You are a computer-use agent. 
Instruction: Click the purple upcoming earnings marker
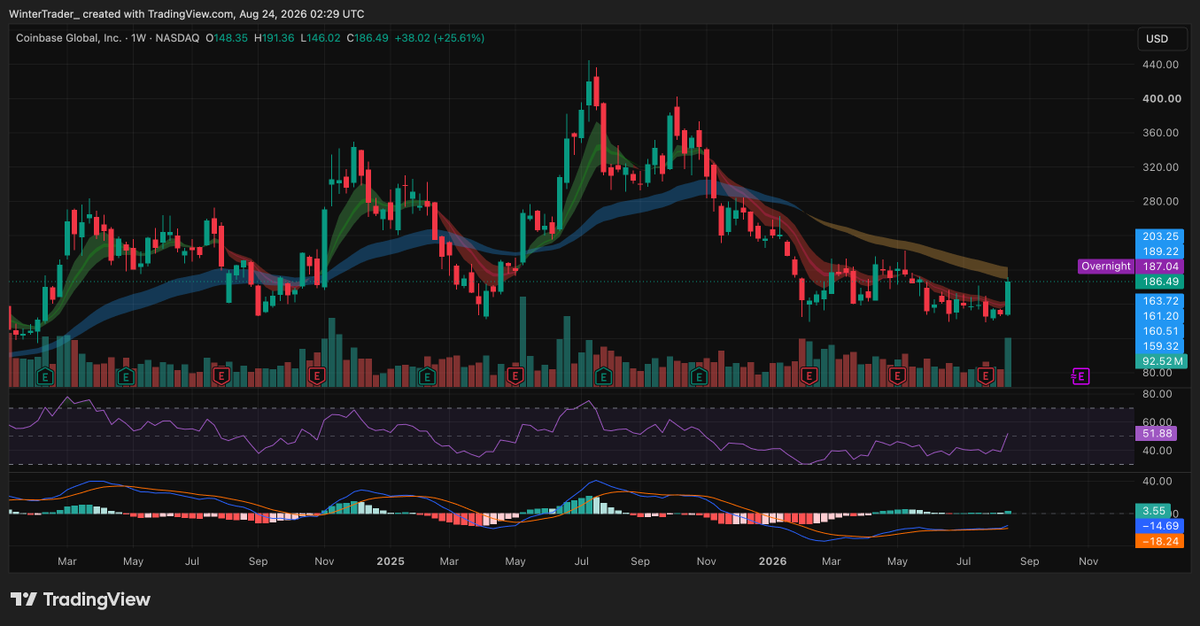[x=1081, y=377]
